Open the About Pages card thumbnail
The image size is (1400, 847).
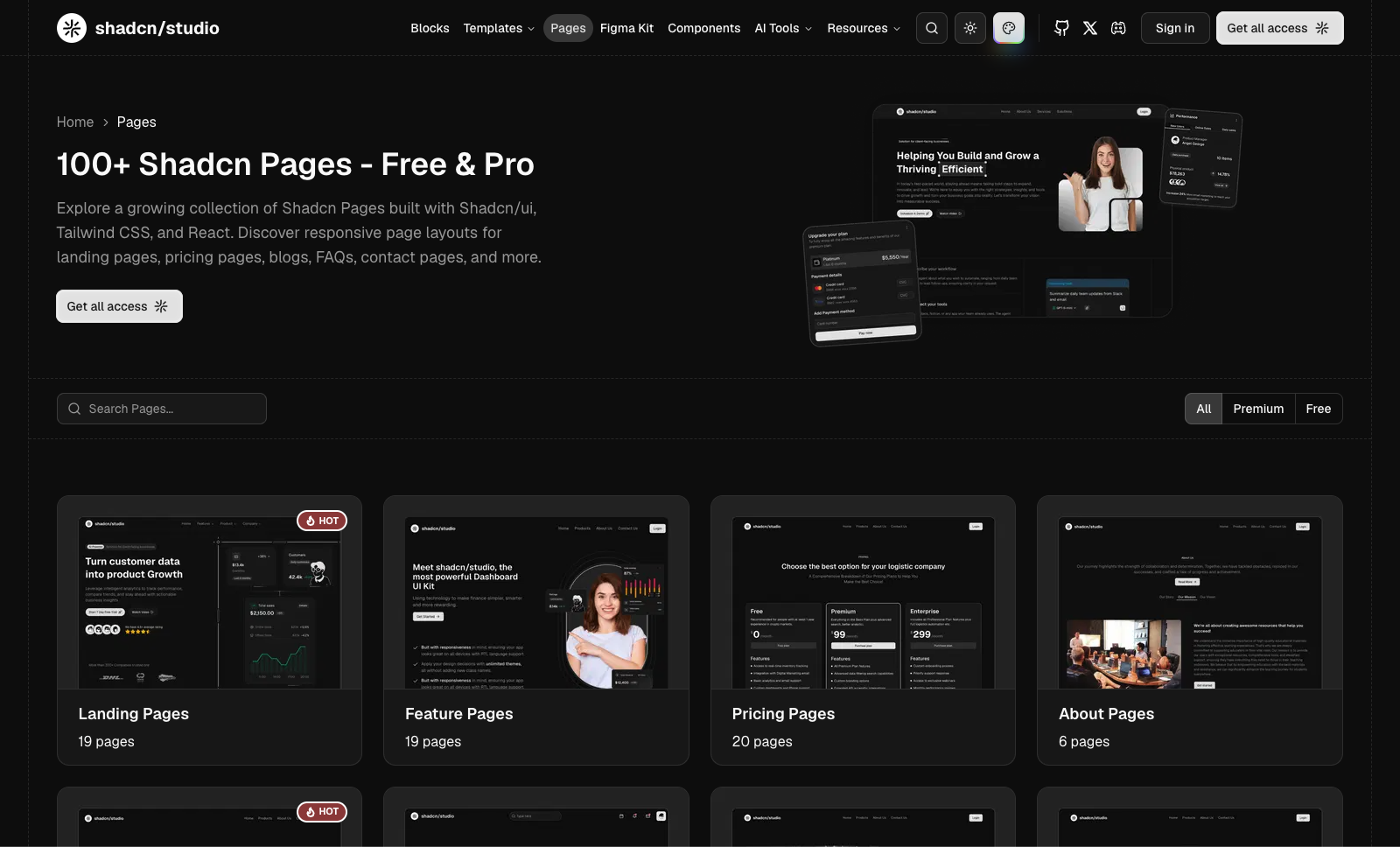(1190, 602)
